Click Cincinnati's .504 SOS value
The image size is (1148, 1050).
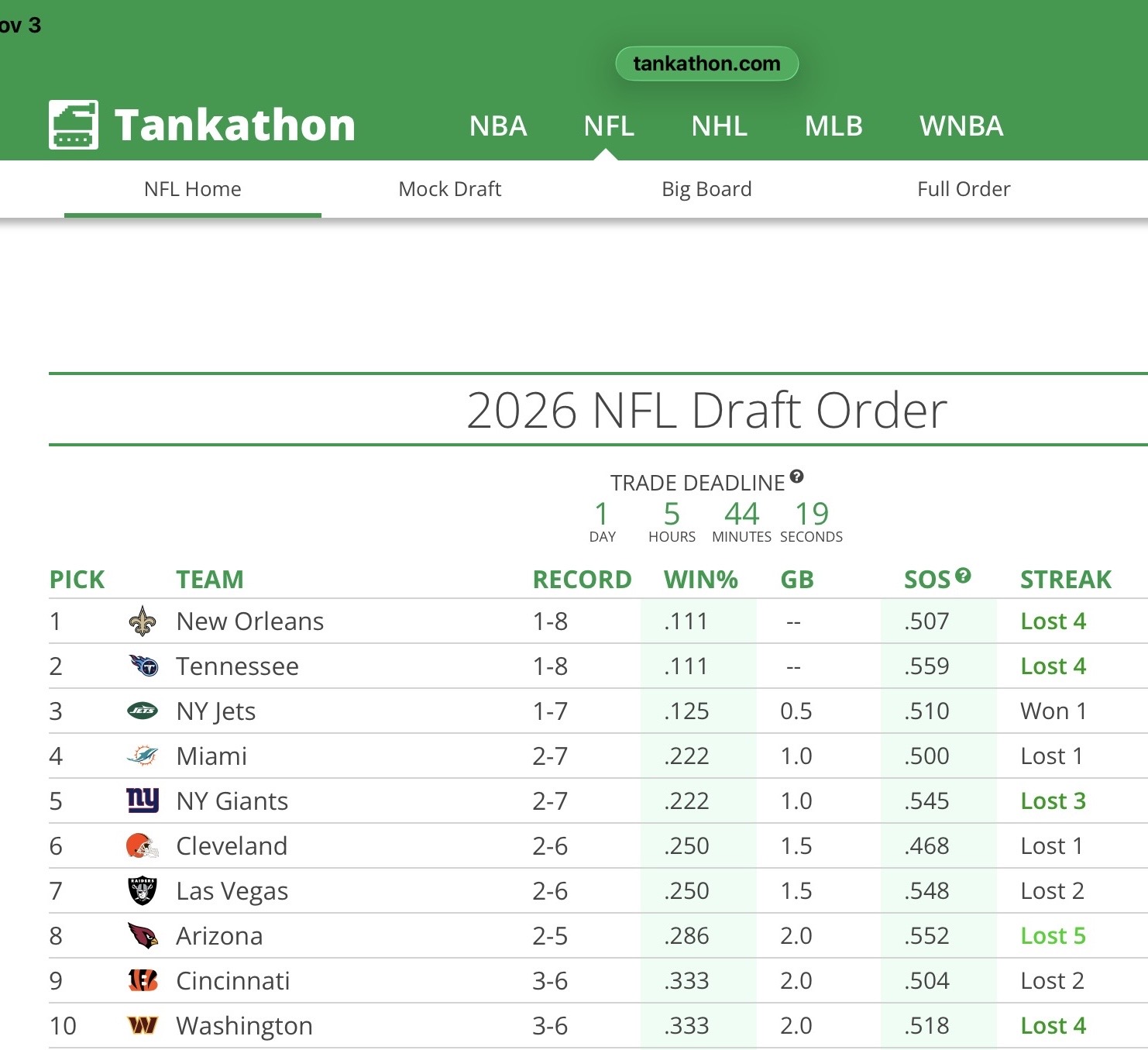(x=926, y=981)
